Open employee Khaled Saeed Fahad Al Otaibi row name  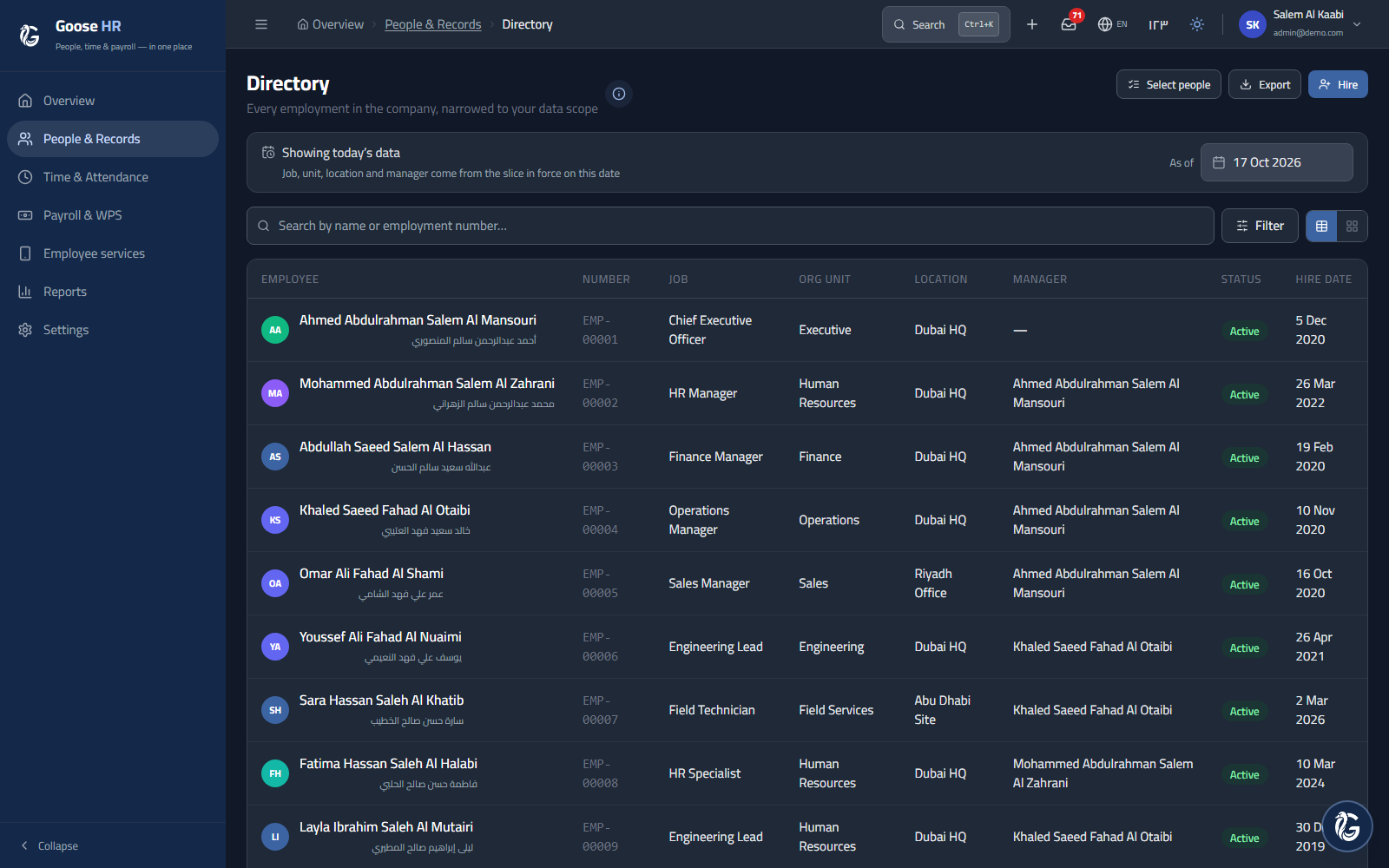click(385, 510)
